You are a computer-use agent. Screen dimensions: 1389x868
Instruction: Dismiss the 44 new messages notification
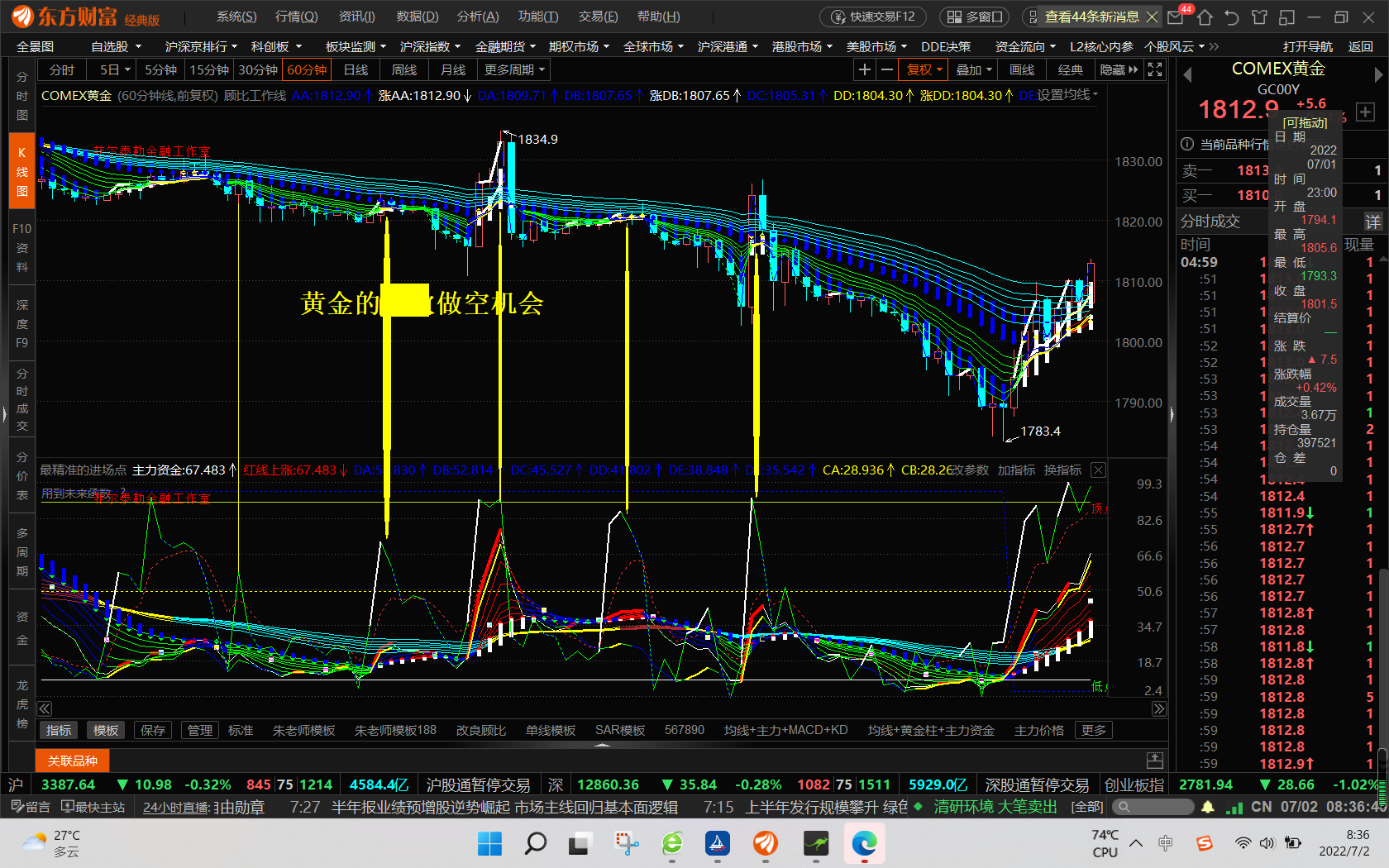[1152, 17]
